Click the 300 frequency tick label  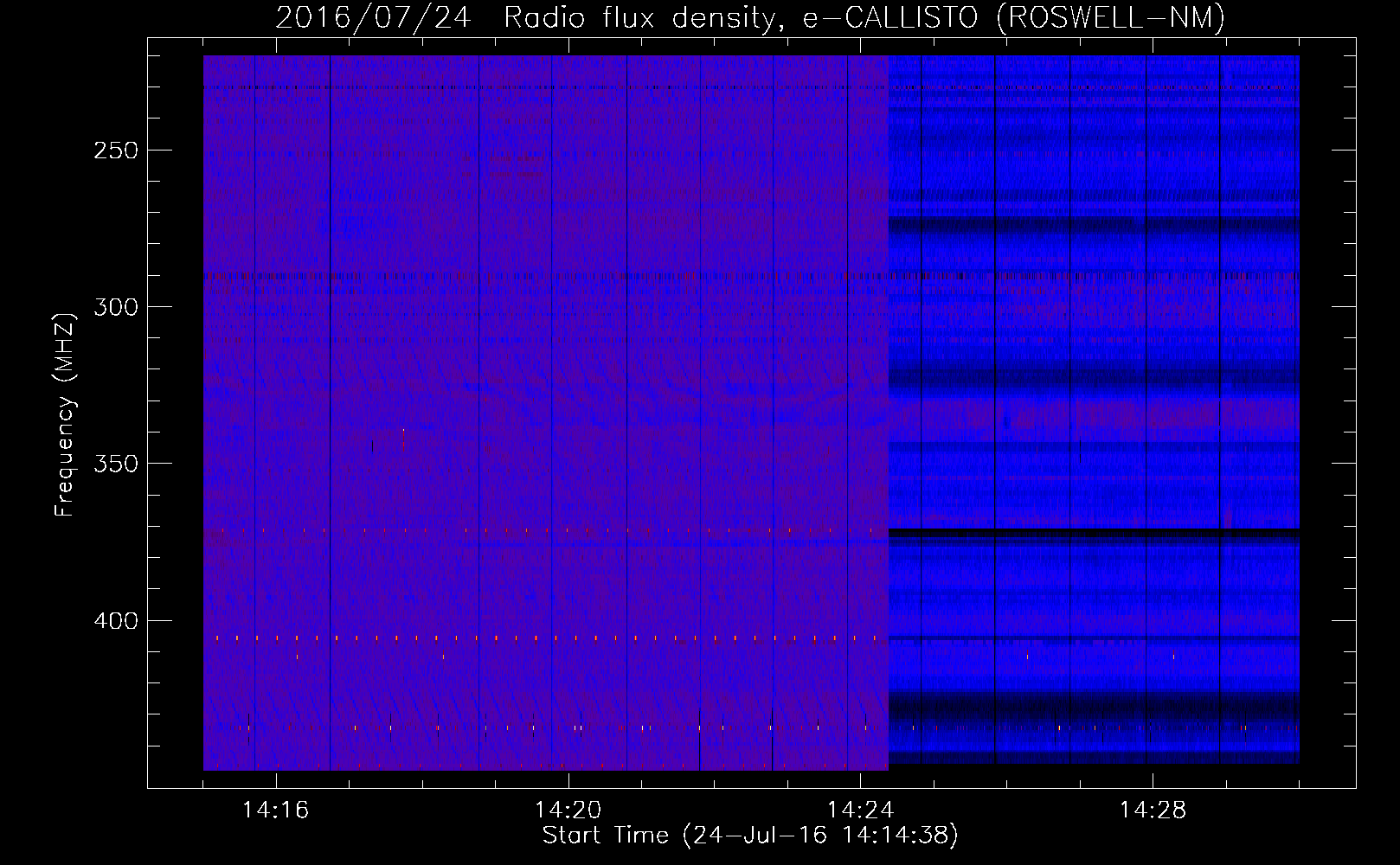tap(116, 307)
